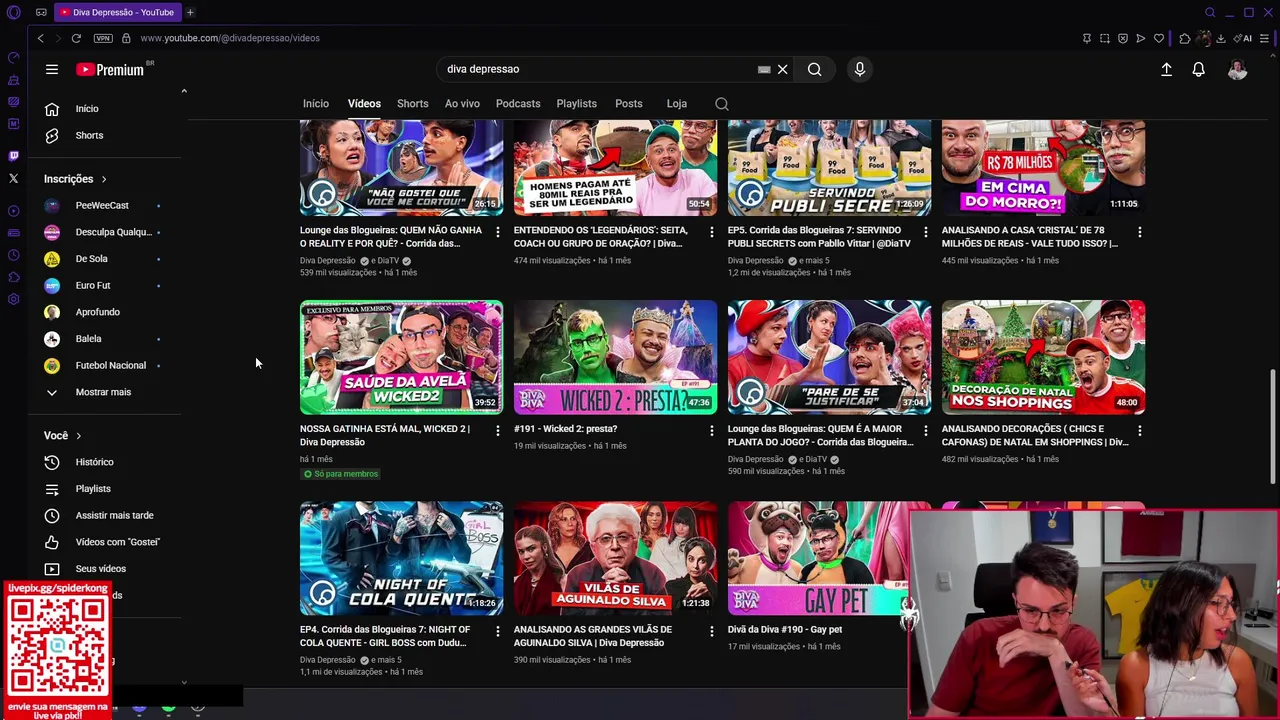Open options menu for the Decorações de Natal video

click(1139, 431)
